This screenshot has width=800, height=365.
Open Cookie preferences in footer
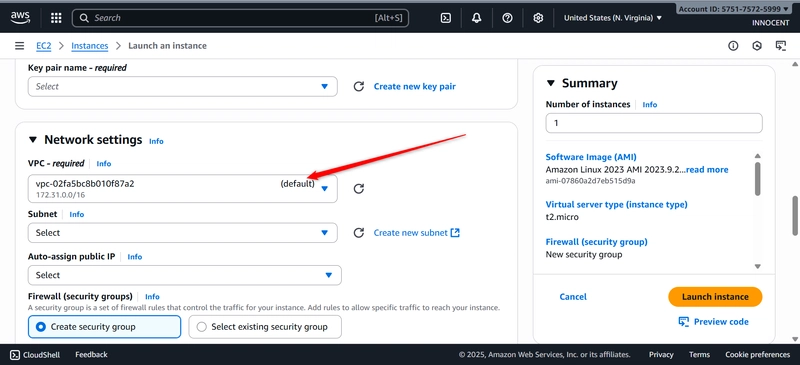[758, 354]
